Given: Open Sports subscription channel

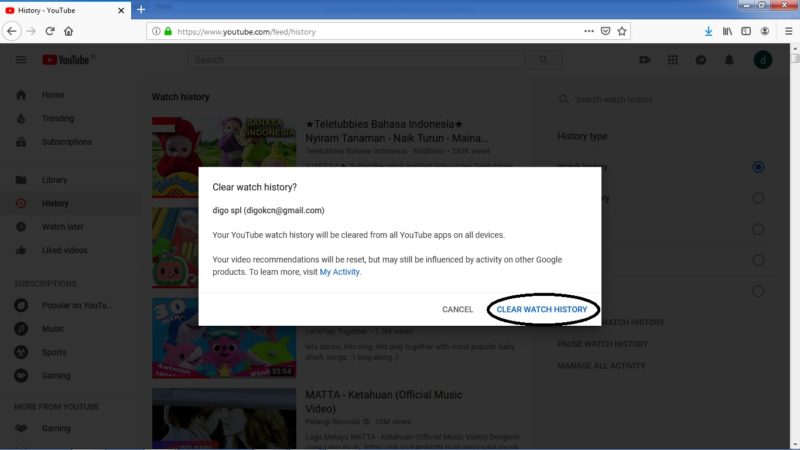Looking at the screenshot, I should pos(70,352).
